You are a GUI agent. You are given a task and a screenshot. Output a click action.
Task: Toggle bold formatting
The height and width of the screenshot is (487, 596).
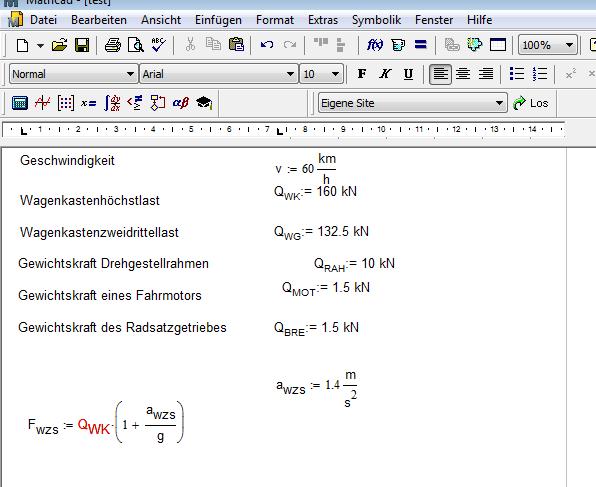pos(362,74)
